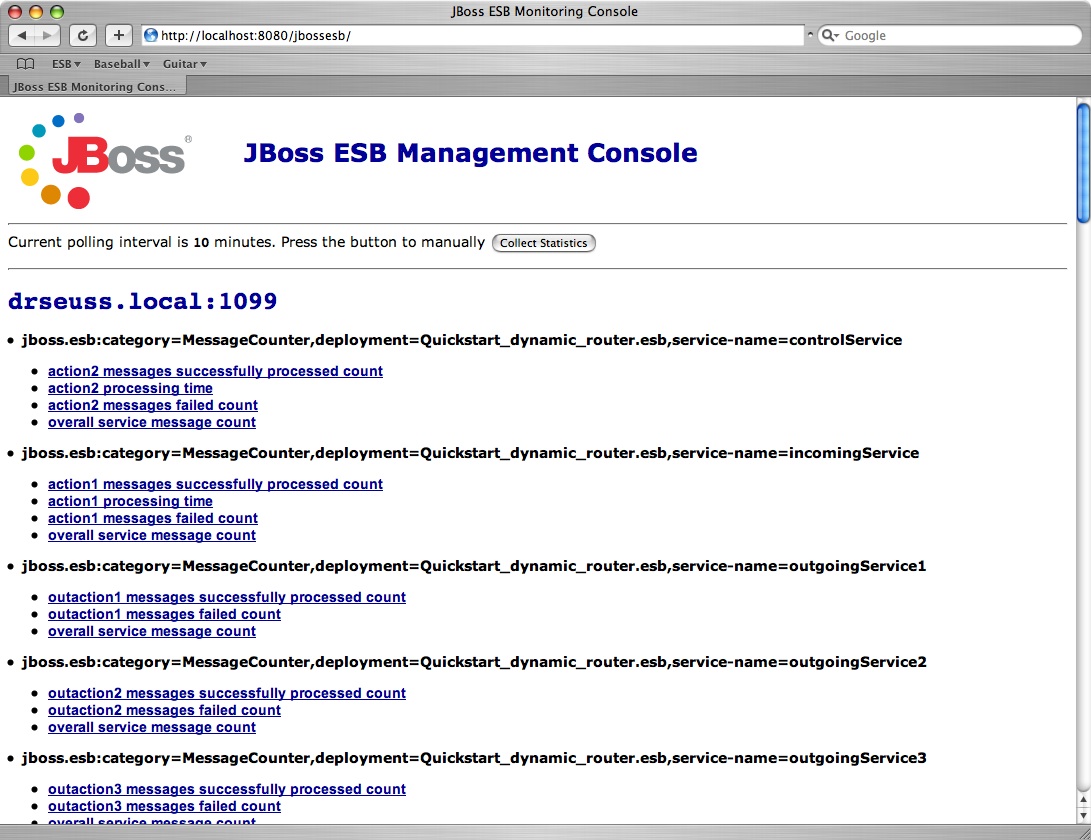Open the ESB bookmarks dropdown
Image resolution: width=1091 pixels, height=840 pixels.
(x=66, y=64)
